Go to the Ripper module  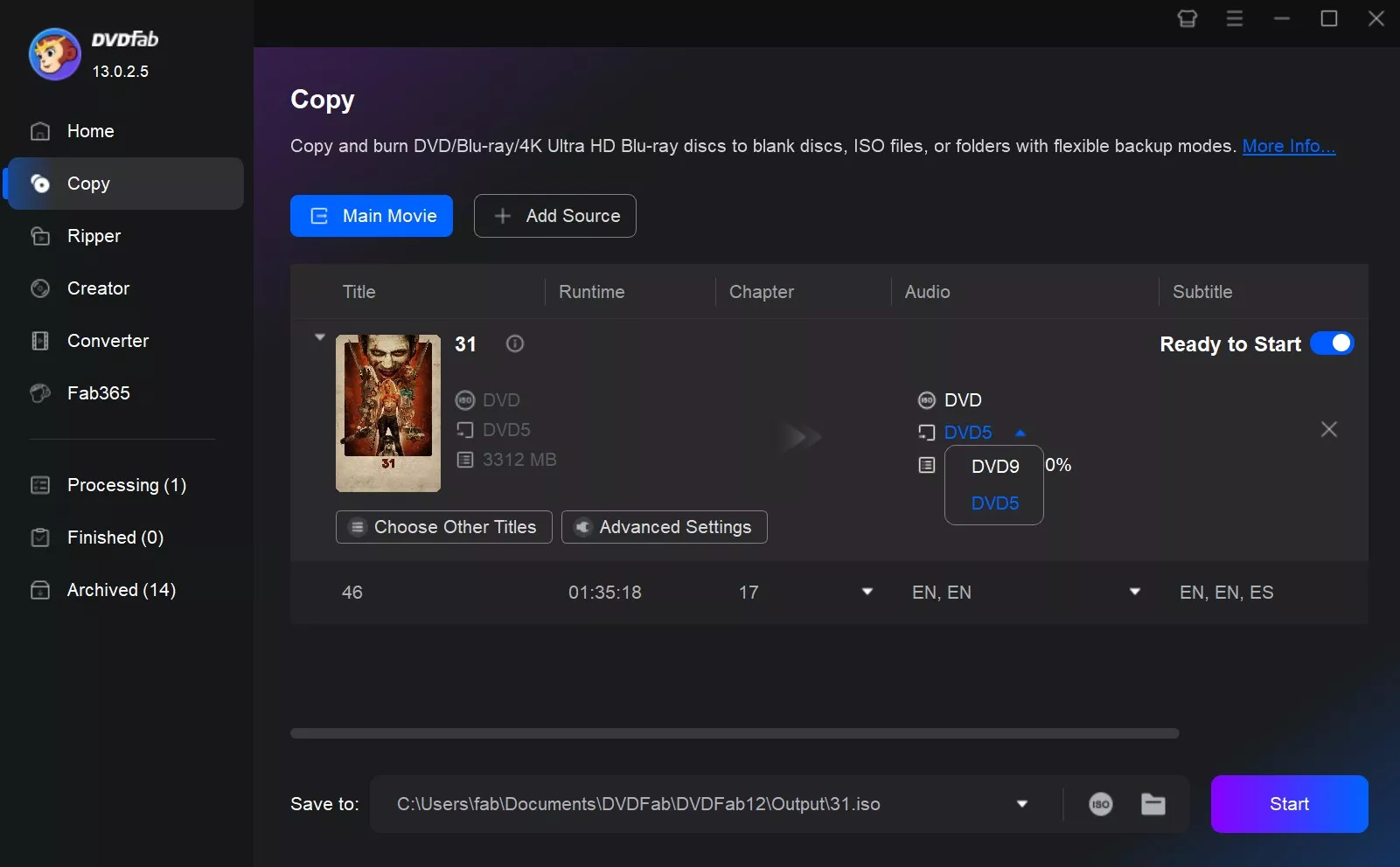click(x=94, y=236)
